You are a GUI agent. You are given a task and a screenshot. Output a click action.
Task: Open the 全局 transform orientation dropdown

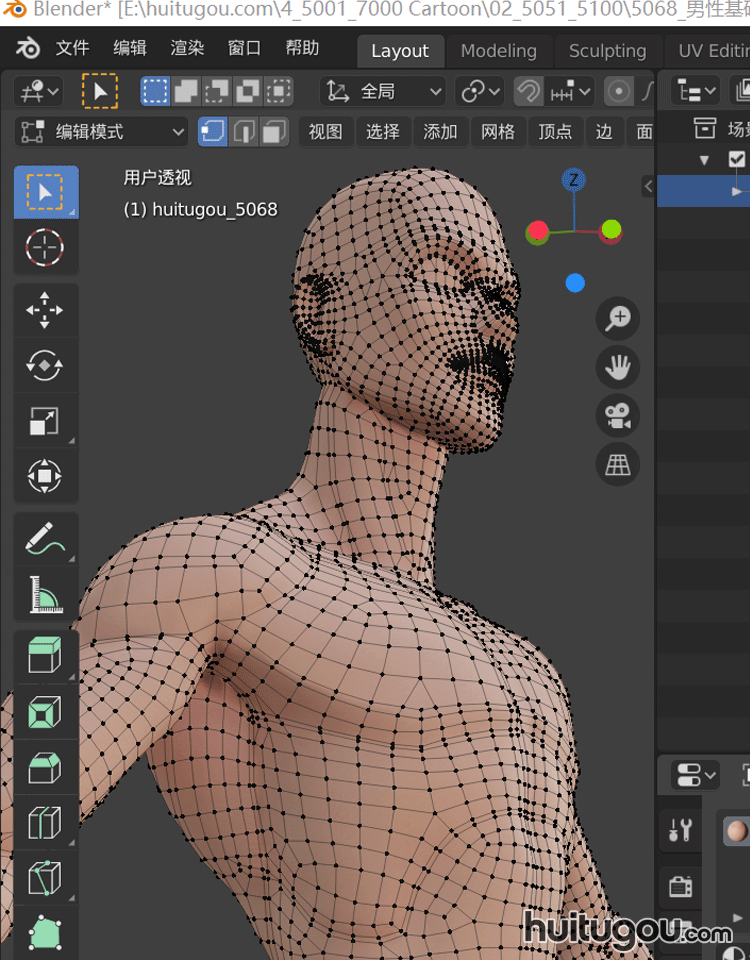click(383, 92)
